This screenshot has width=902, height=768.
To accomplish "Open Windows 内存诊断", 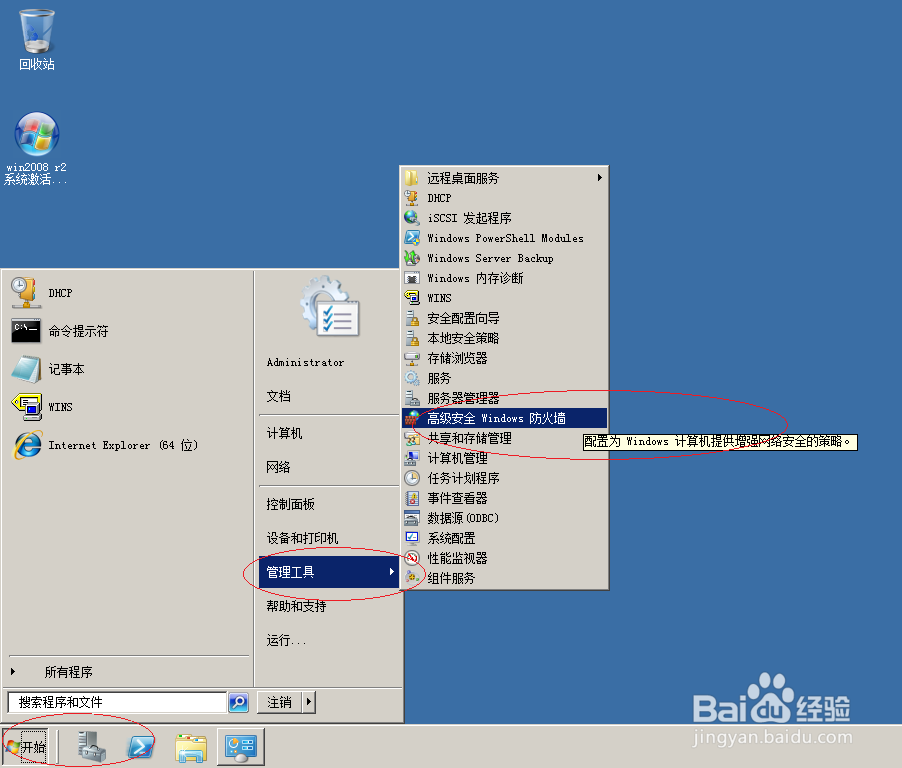I will pos(504,278).
